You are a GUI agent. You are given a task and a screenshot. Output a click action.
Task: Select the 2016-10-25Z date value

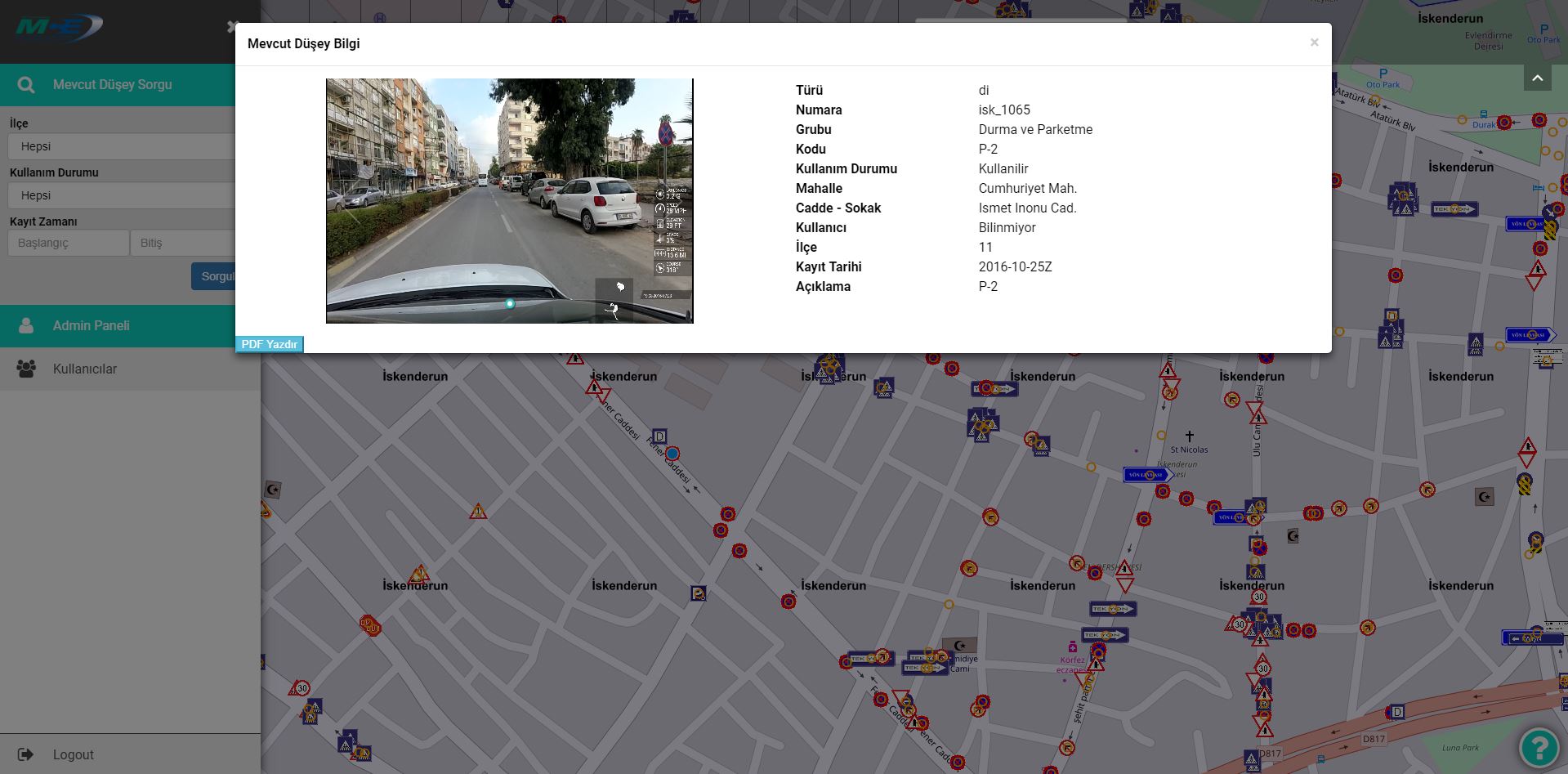pos(1015,266)
